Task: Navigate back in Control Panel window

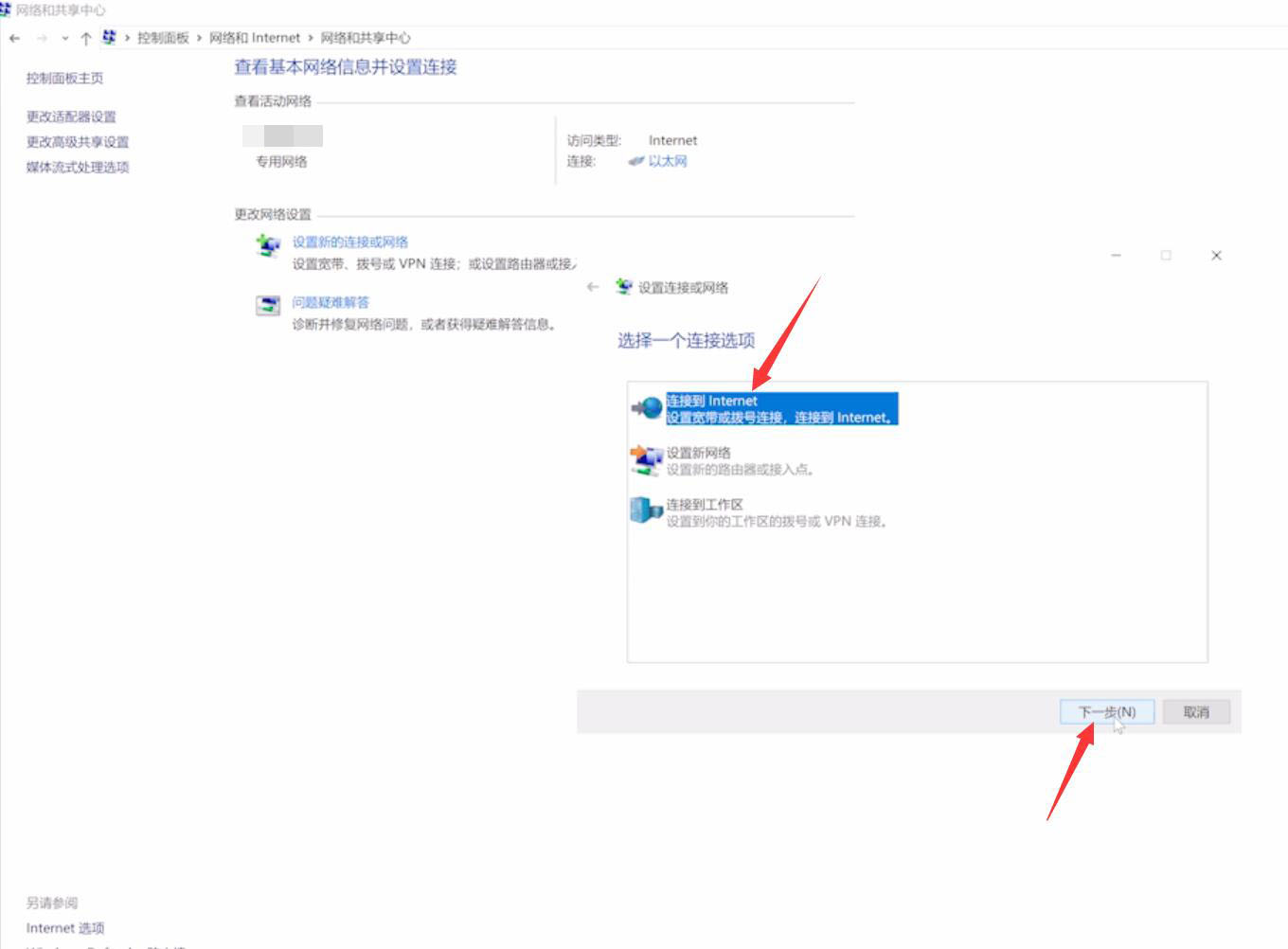Action: [15, 38]
